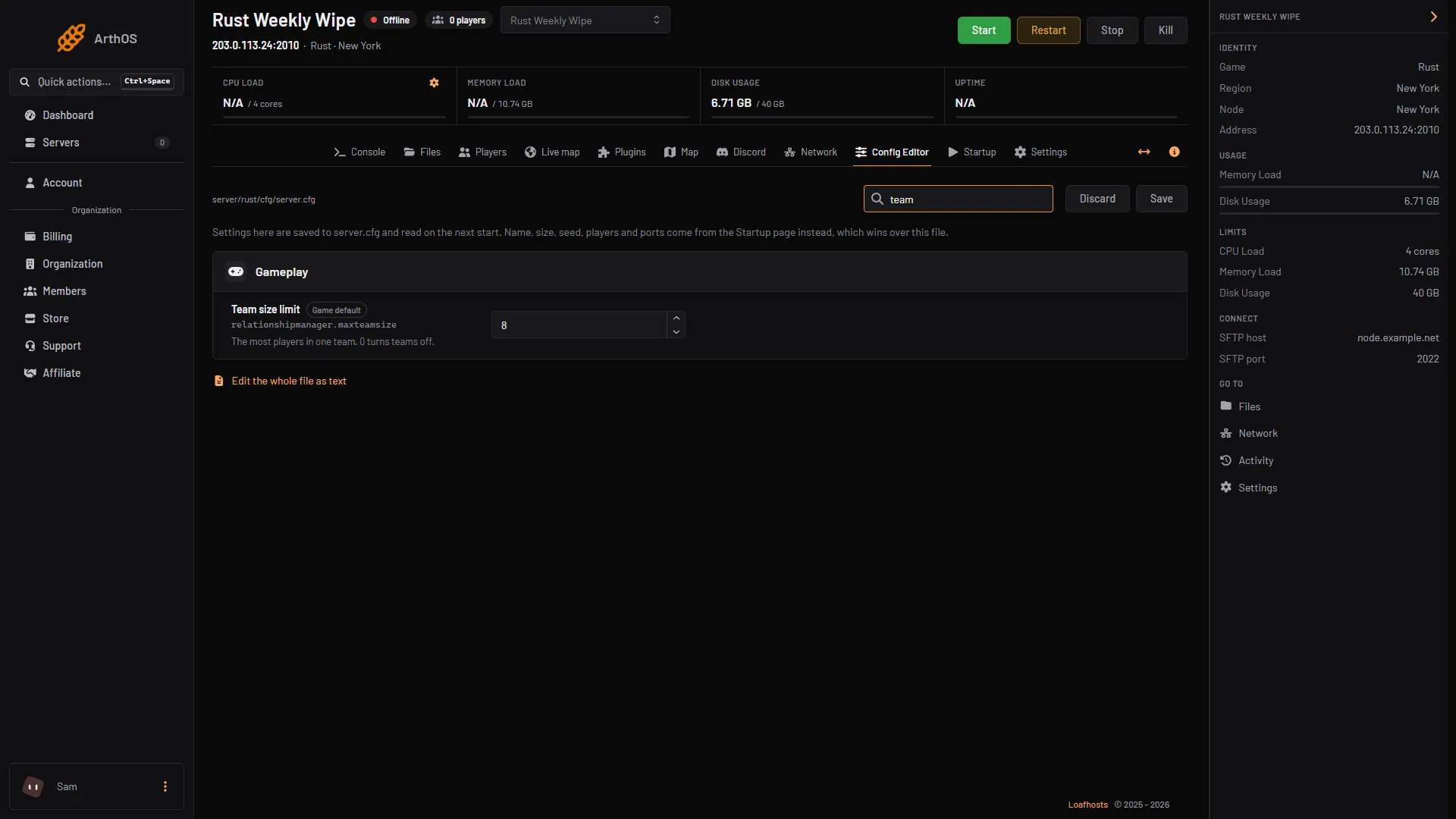
Task: Click the ArthOS wheat logo icon
Action: point(71,38)
